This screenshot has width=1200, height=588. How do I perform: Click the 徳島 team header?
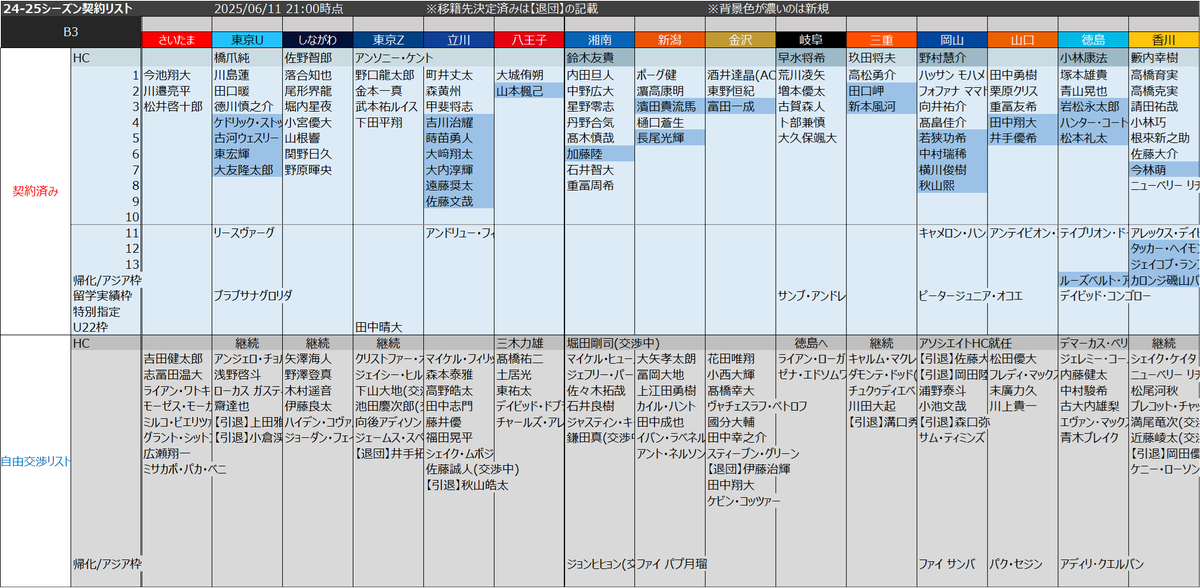tap(1092, 40)
